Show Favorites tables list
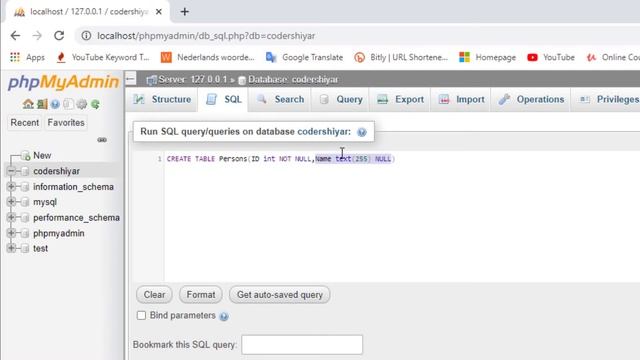The width and height of the screenshot is (640, 360). point(66,122)
